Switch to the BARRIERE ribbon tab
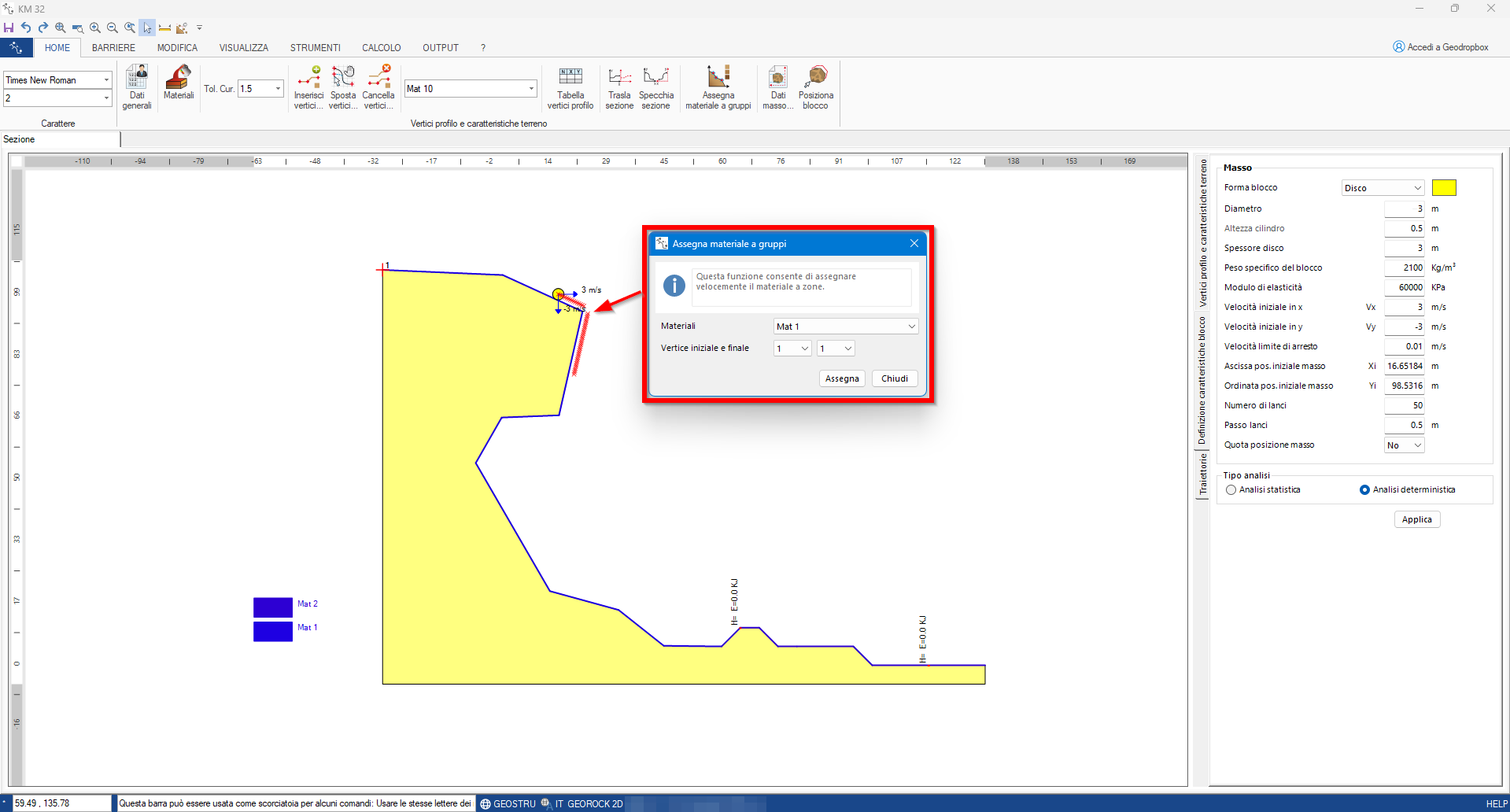 (x=113, y=48)
